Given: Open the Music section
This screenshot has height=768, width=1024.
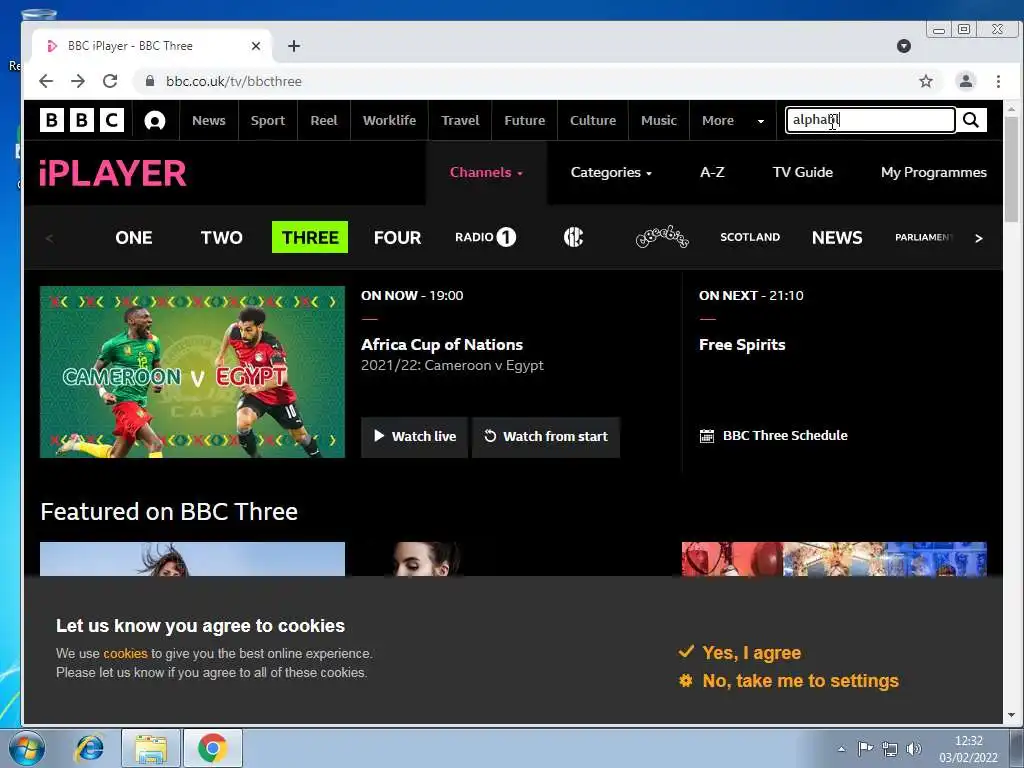Looking at the screenshot, I should click(658, 120).
